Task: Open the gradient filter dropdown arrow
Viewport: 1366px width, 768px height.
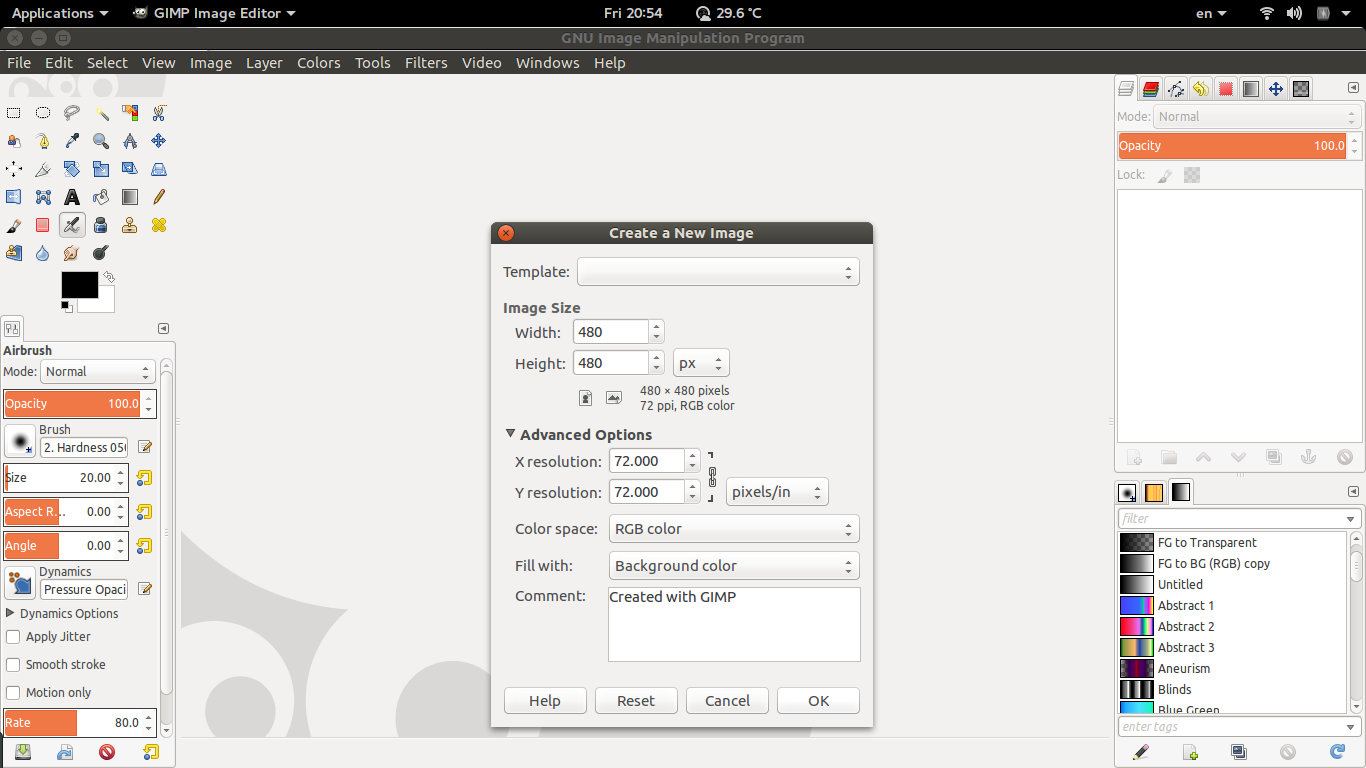Action: pos(1351,518)
